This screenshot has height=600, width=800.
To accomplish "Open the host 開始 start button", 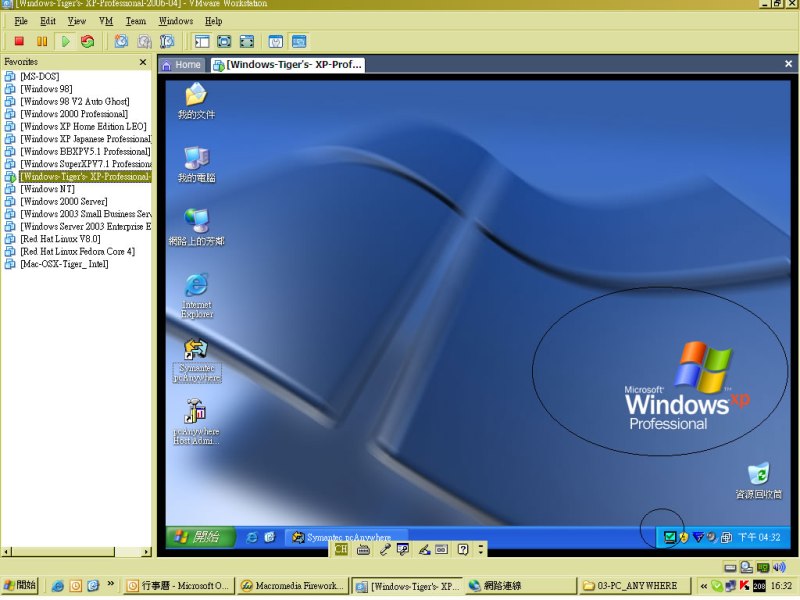I will pos(19,585).
